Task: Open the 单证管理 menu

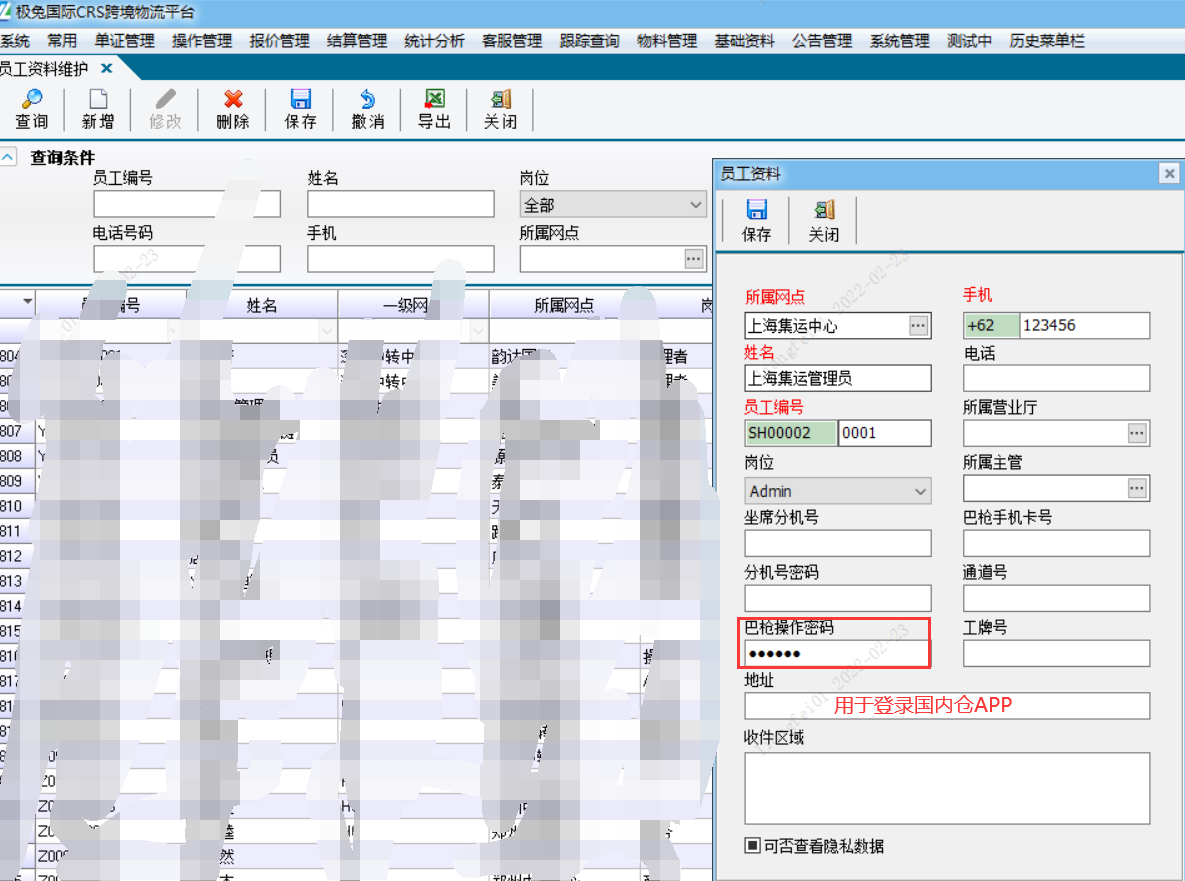Action: click(x=124, y=41)
